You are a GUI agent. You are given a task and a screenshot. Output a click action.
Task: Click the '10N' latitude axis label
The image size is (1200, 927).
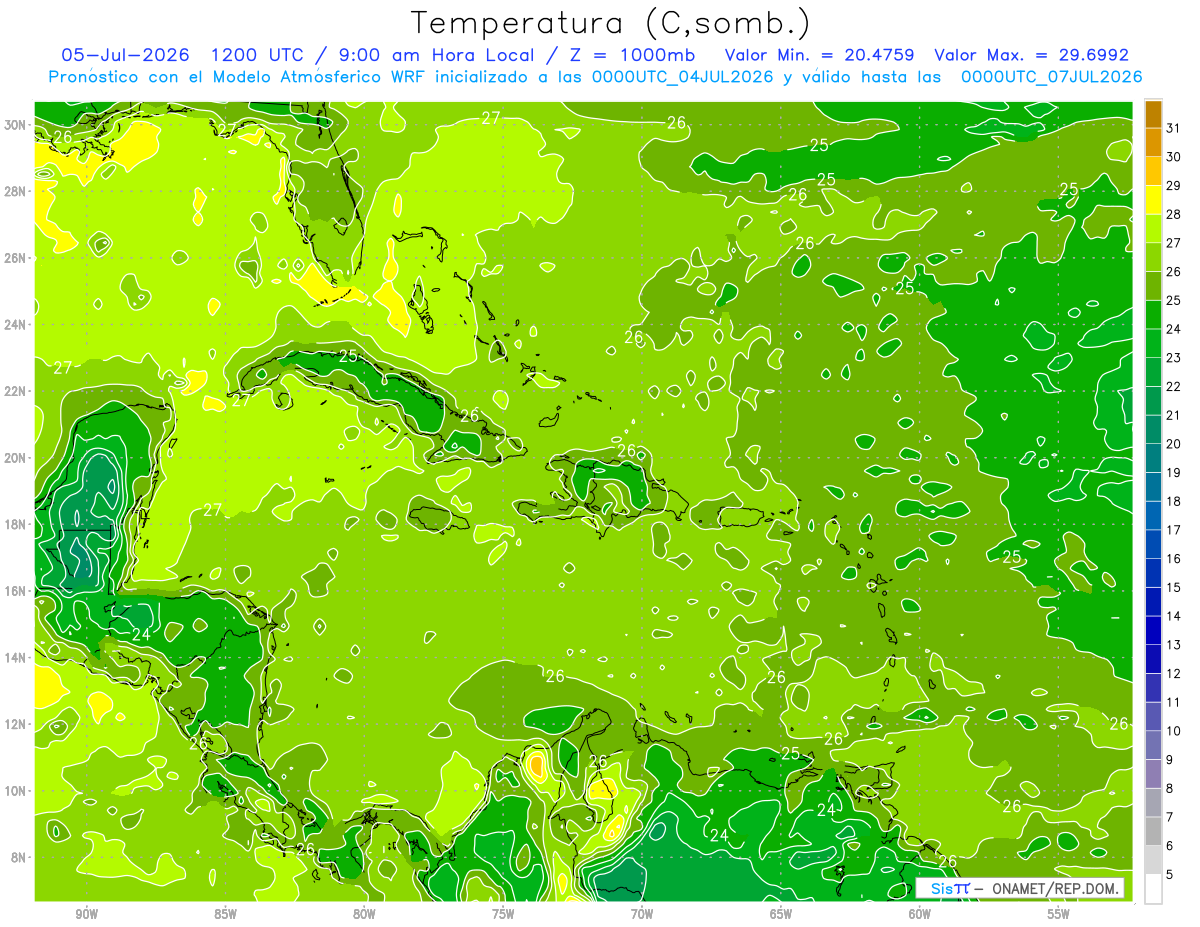pos(16,790)
